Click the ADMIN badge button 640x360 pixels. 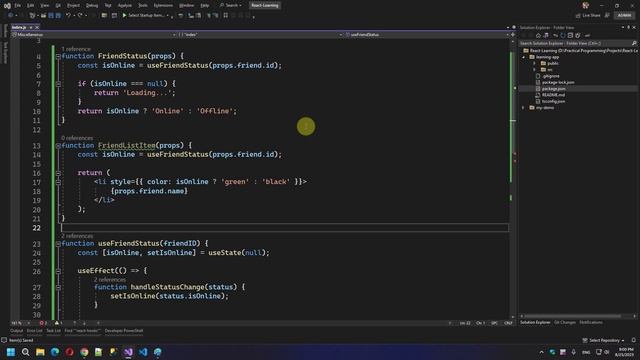point(624,16)
